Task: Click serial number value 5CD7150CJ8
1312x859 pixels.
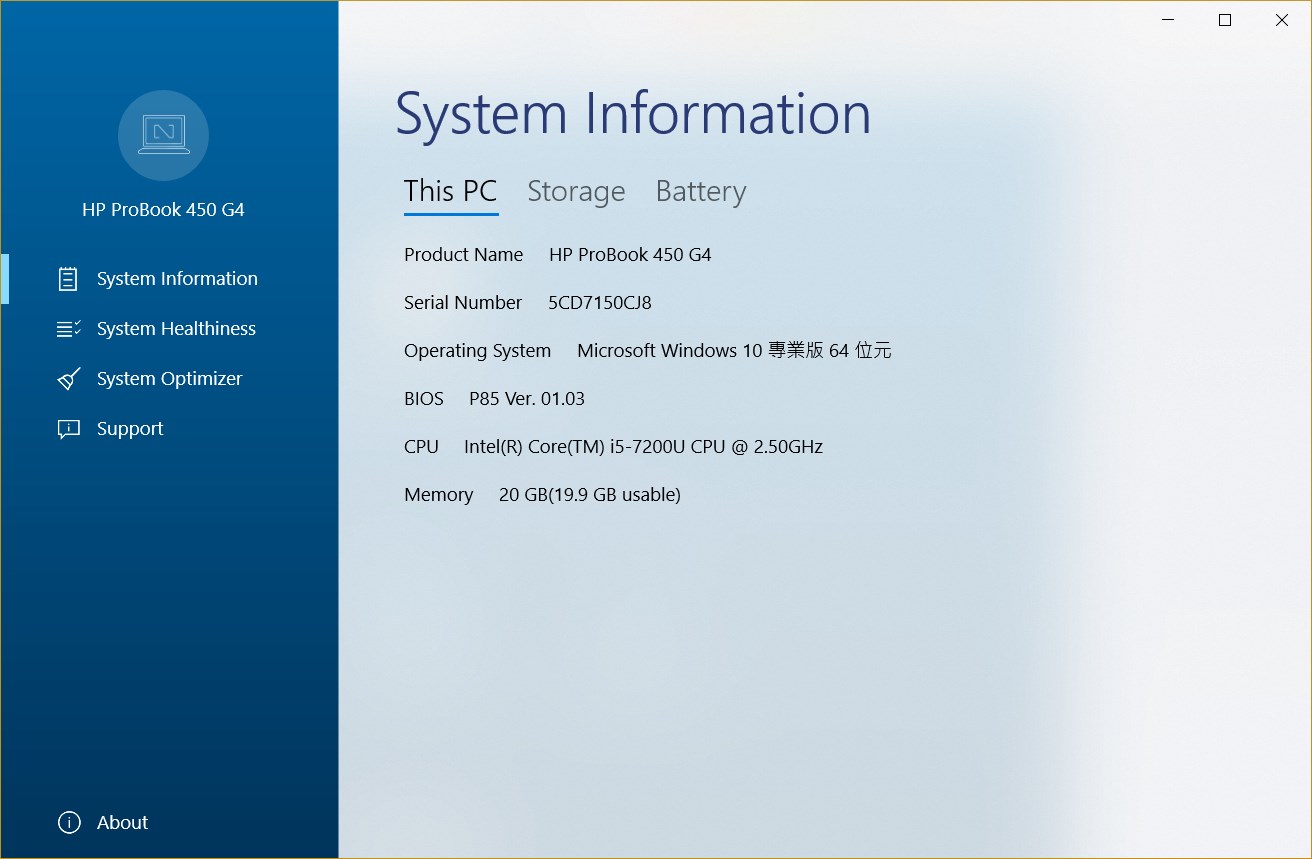Action: (600, 303)
